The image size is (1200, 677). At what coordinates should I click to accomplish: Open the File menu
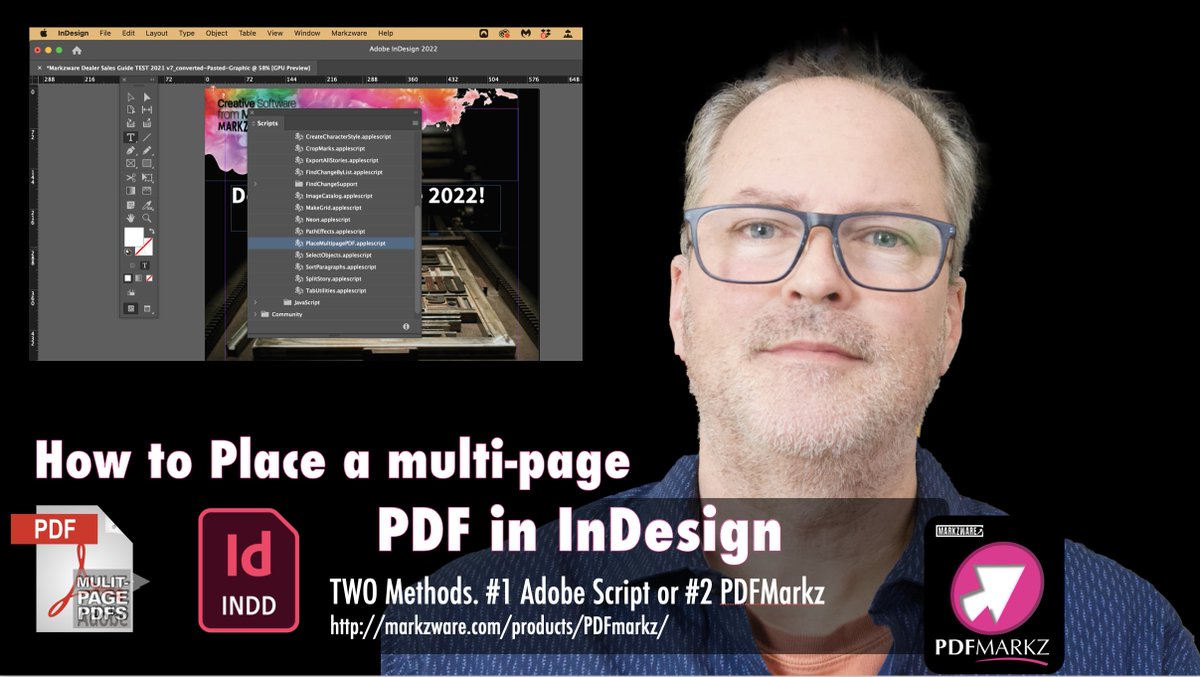(105, 33)
